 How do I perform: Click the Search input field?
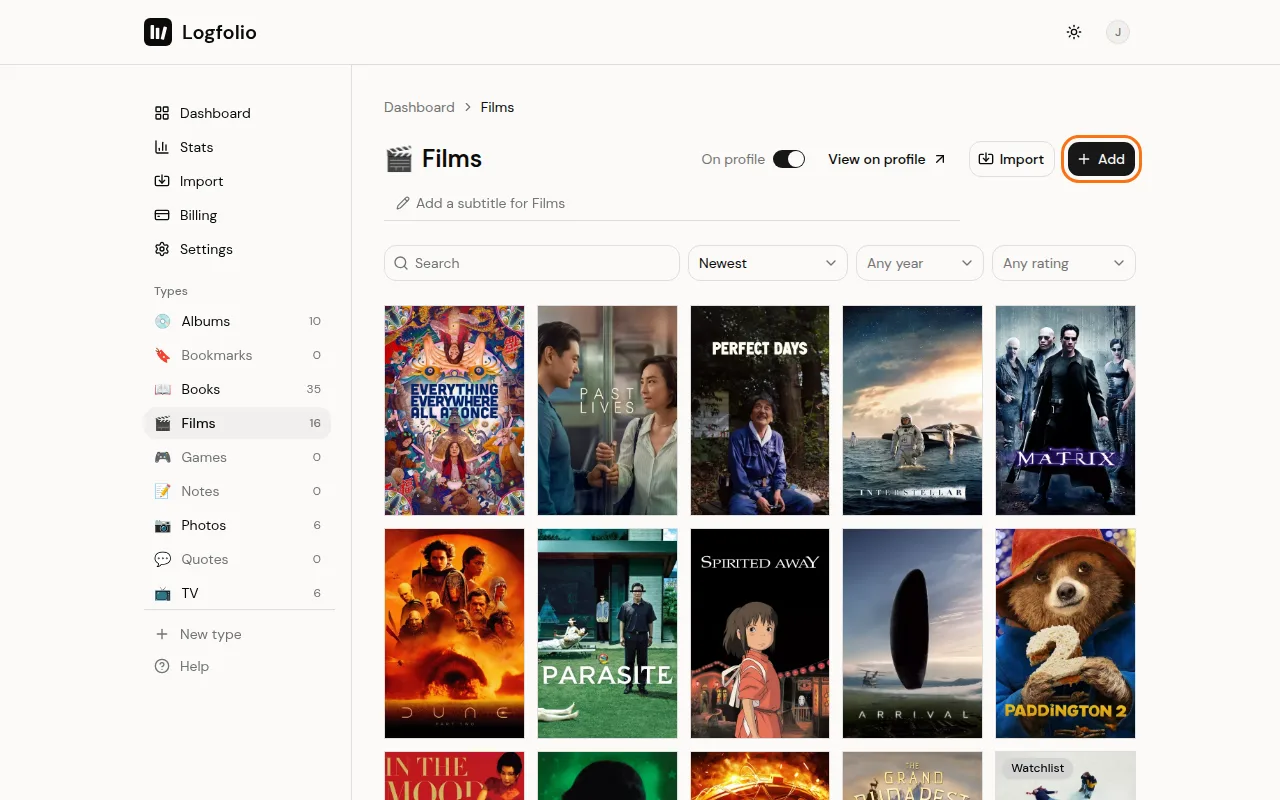(532, 263)
